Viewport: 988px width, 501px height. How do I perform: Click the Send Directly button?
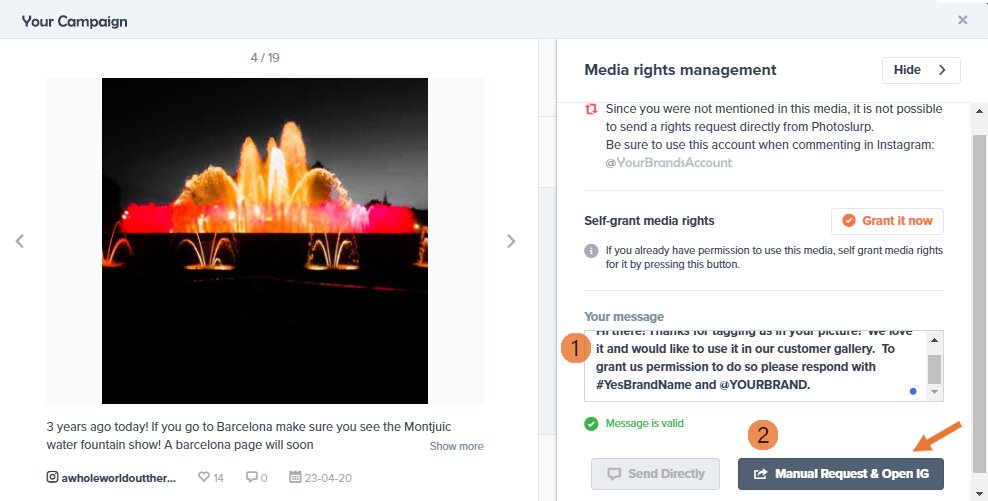pyautogui.click(x=656, y=474)
